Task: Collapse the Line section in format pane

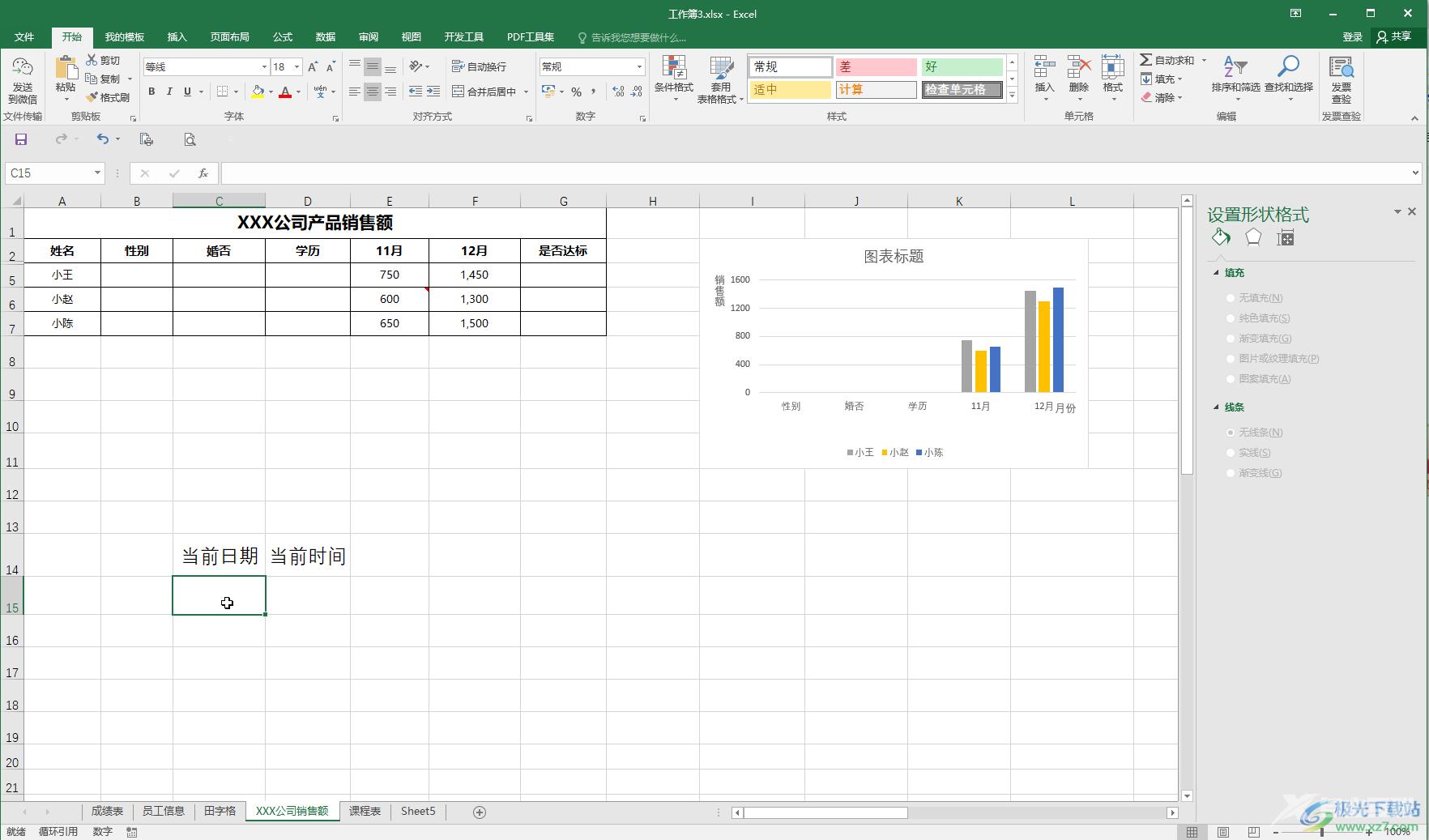Action: [x=1216, y=407]
